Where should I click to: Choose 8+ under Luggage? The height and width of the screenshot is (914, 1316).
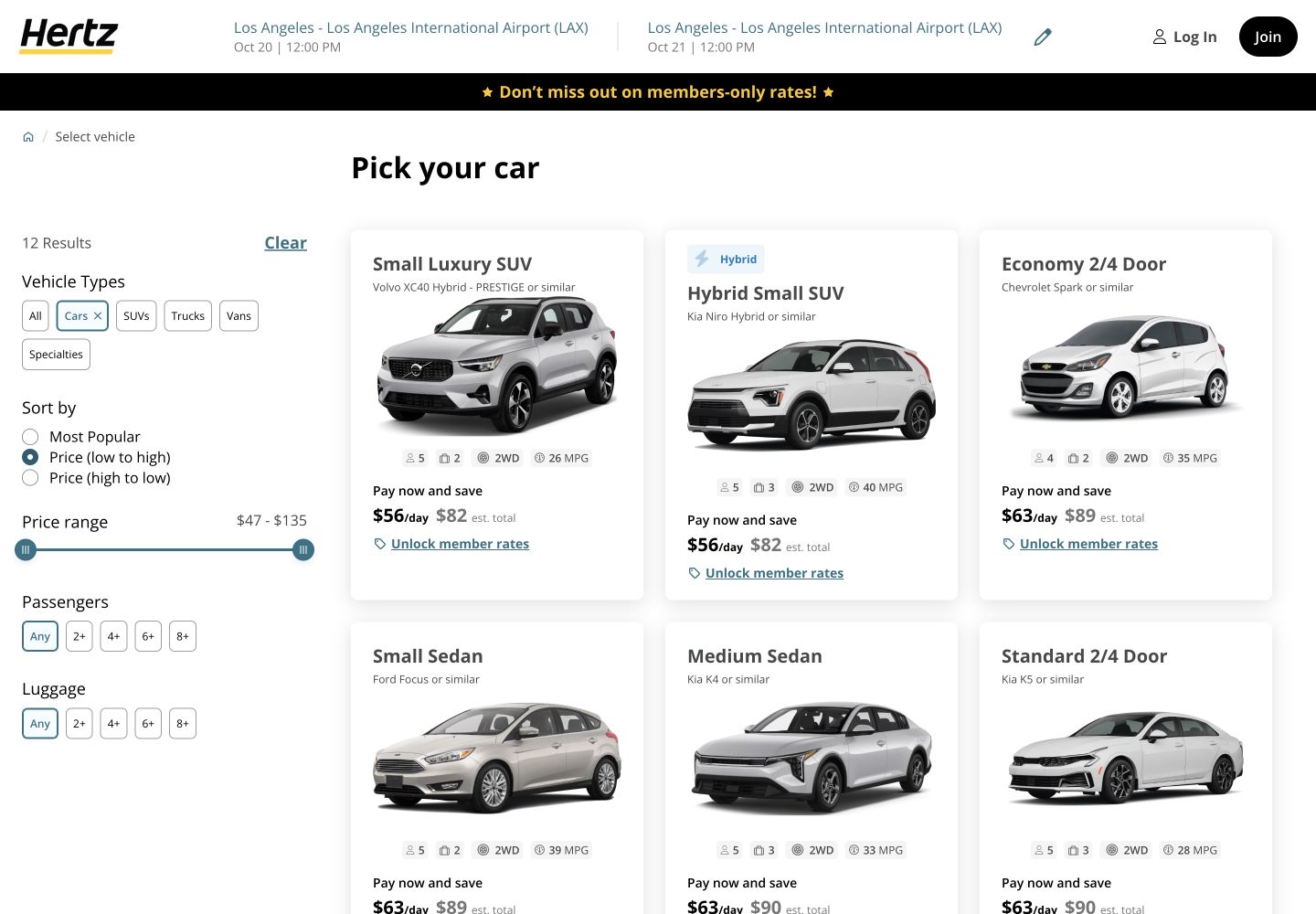coord(183,723)
